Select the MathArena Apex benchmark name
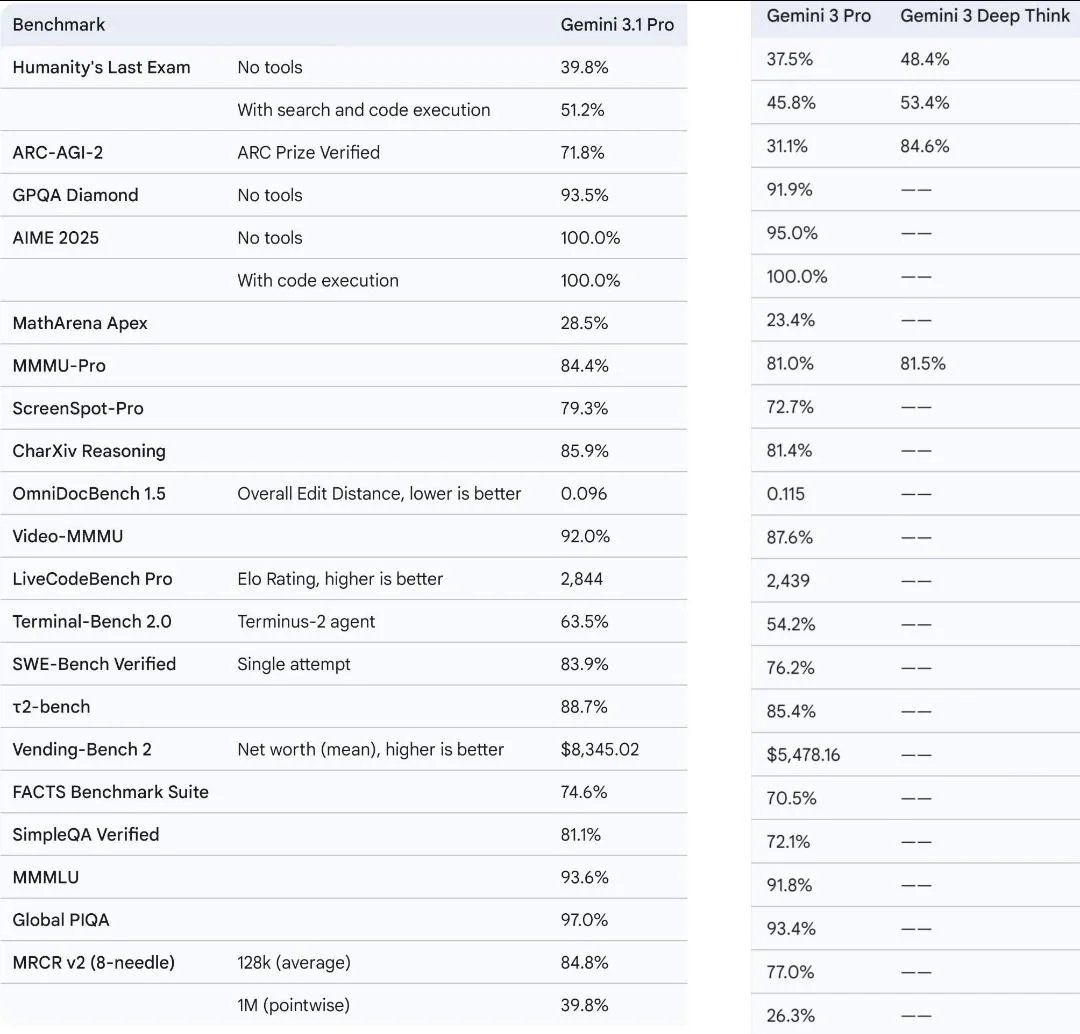 point(80,323)
